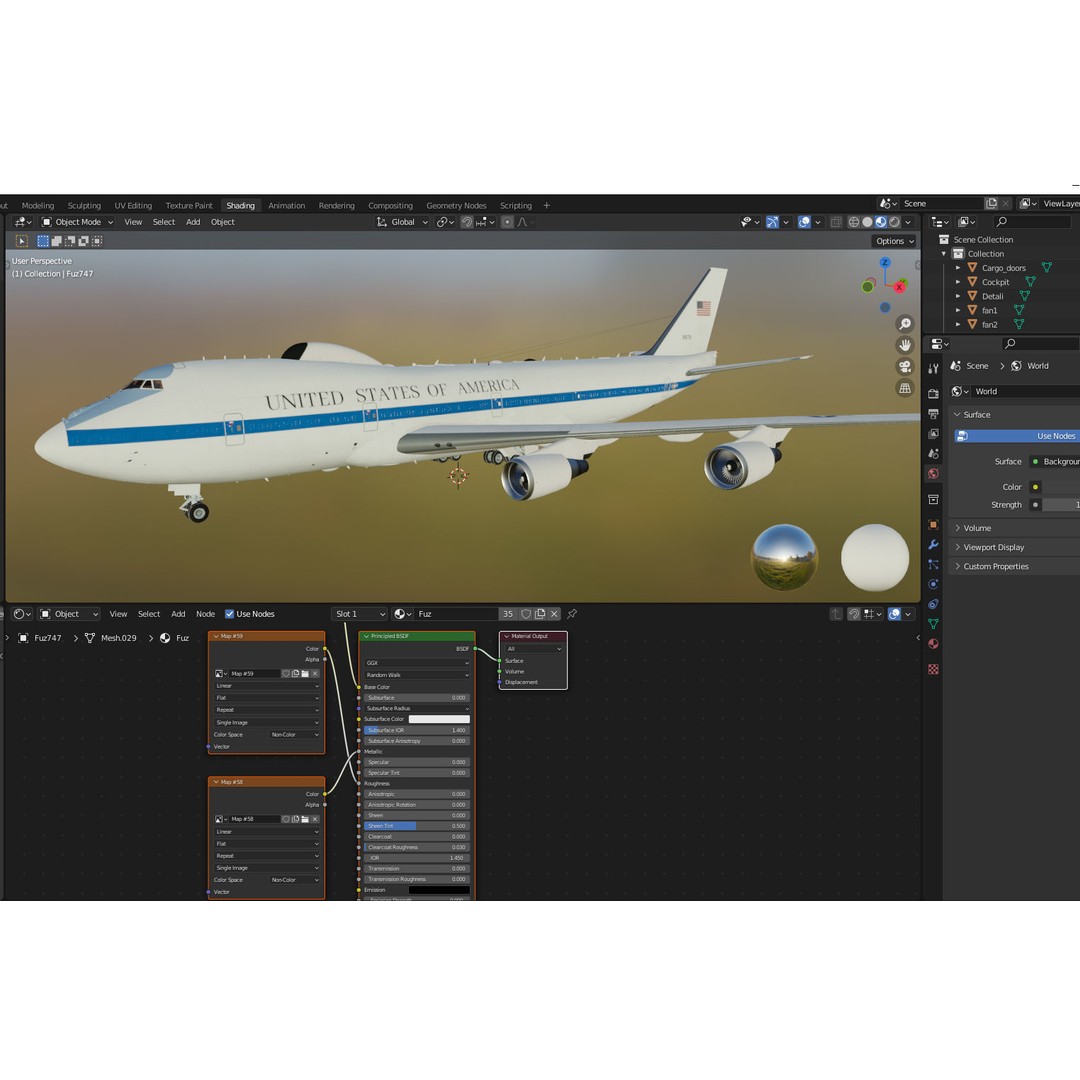
Task: Open the viewport Options popover
Action: click(x=895, y=241)
